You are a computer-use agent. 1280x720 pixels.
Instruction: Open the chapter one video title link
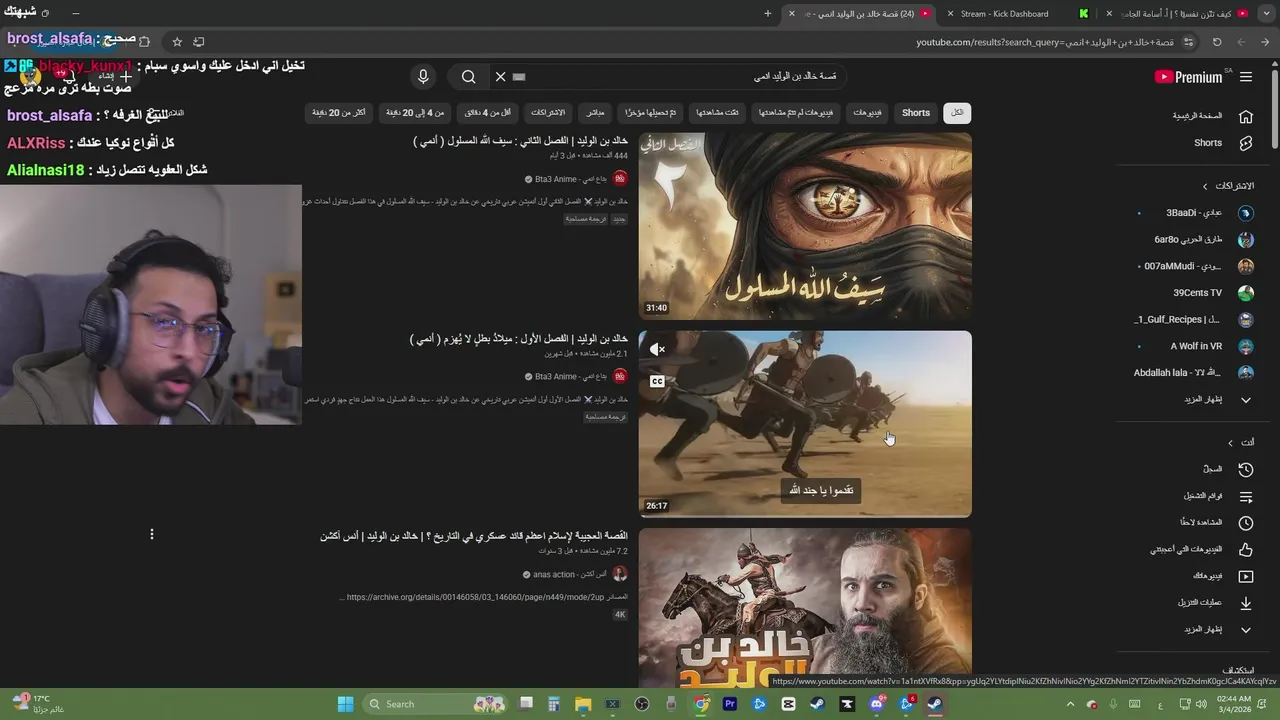pos(519,339)
